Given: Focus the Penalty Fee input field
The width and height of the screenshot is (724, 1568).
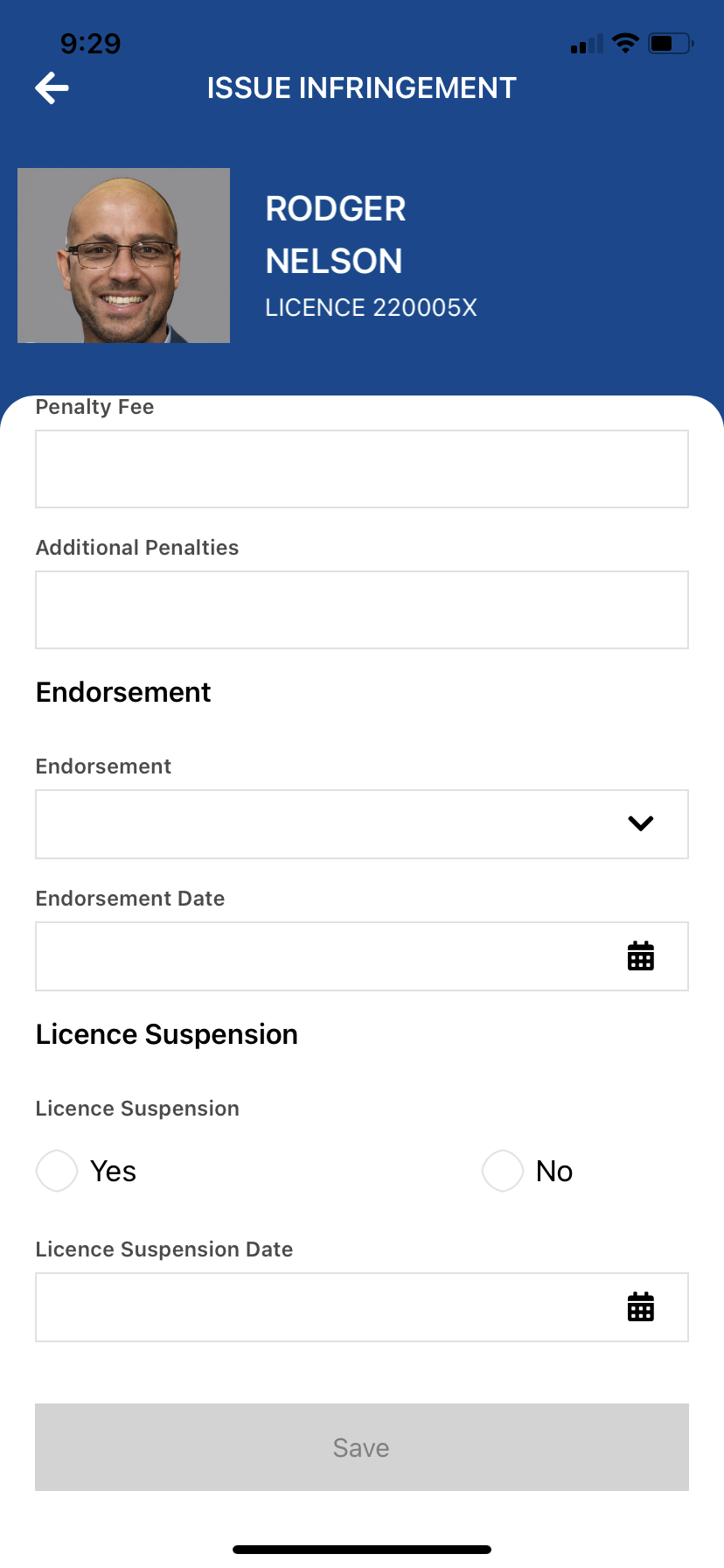Looking at the screenshot, I should point(362,469).
